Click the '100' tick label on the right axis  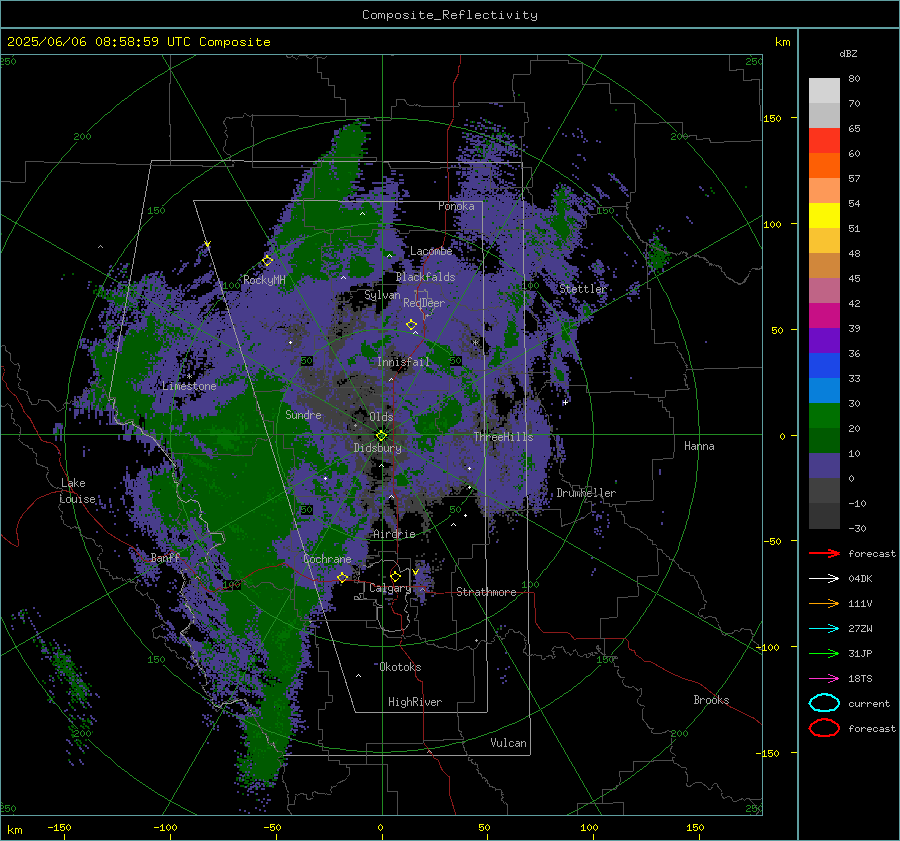[772, 224]
